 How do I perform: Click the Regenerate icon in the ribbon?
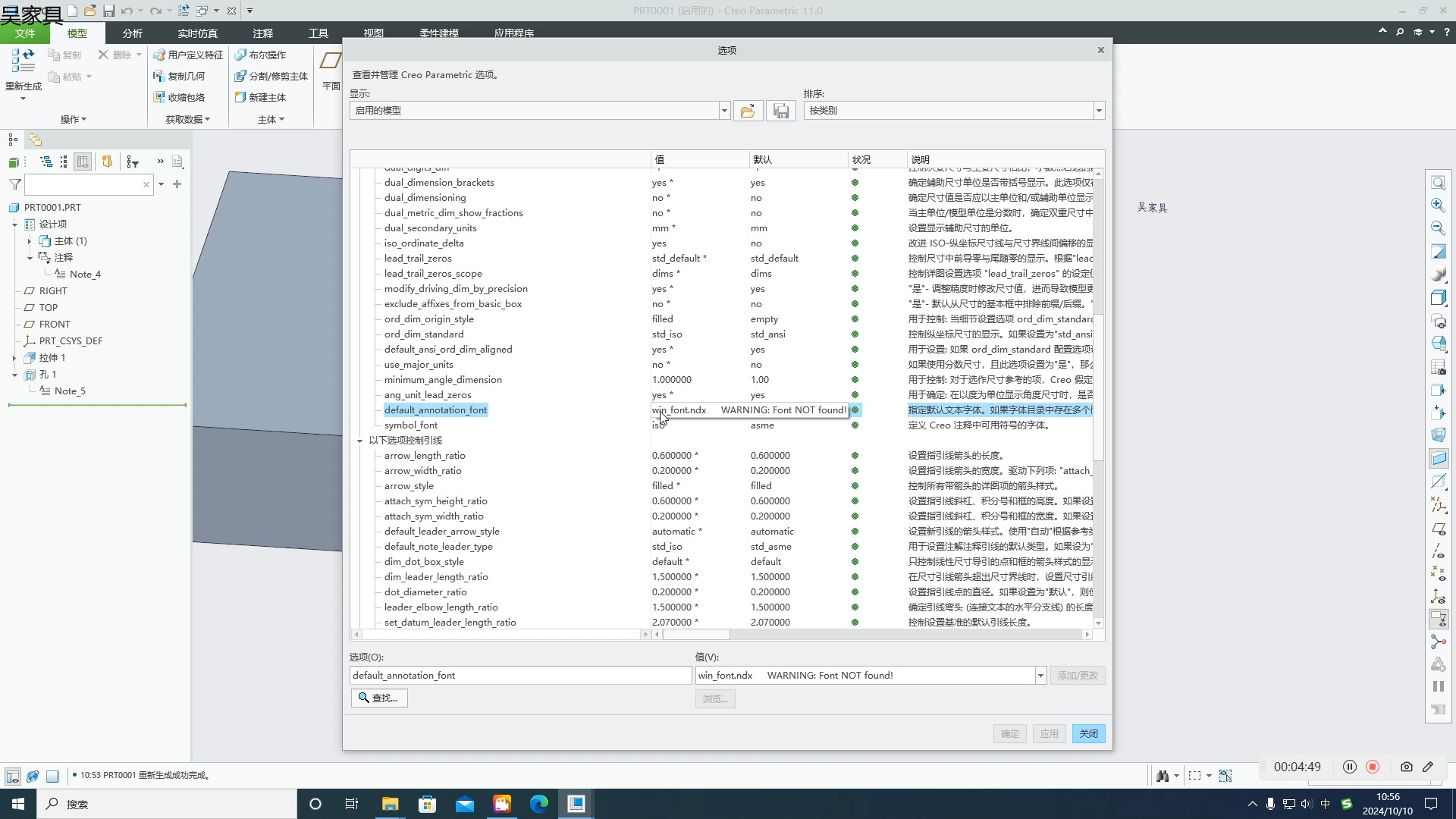coord(23,62)
